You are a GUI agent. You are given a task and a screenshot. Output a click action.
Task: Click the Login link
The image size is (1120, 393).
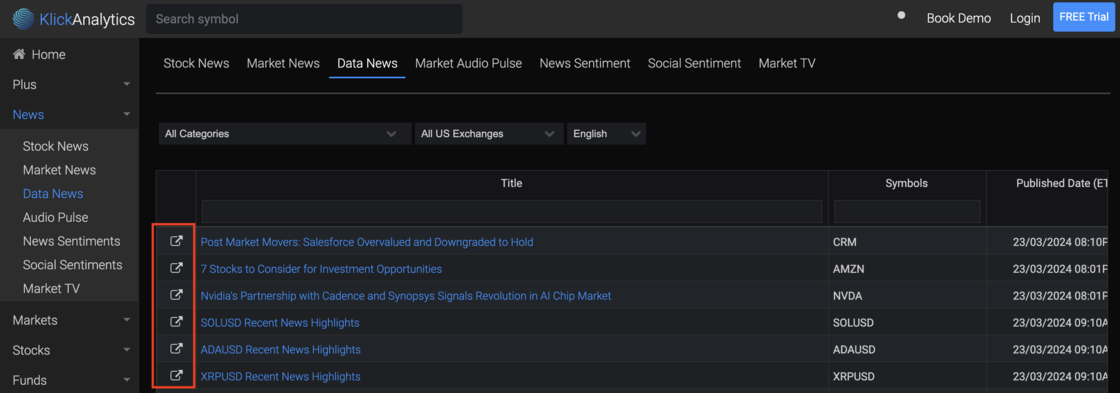click(1025, 19)
